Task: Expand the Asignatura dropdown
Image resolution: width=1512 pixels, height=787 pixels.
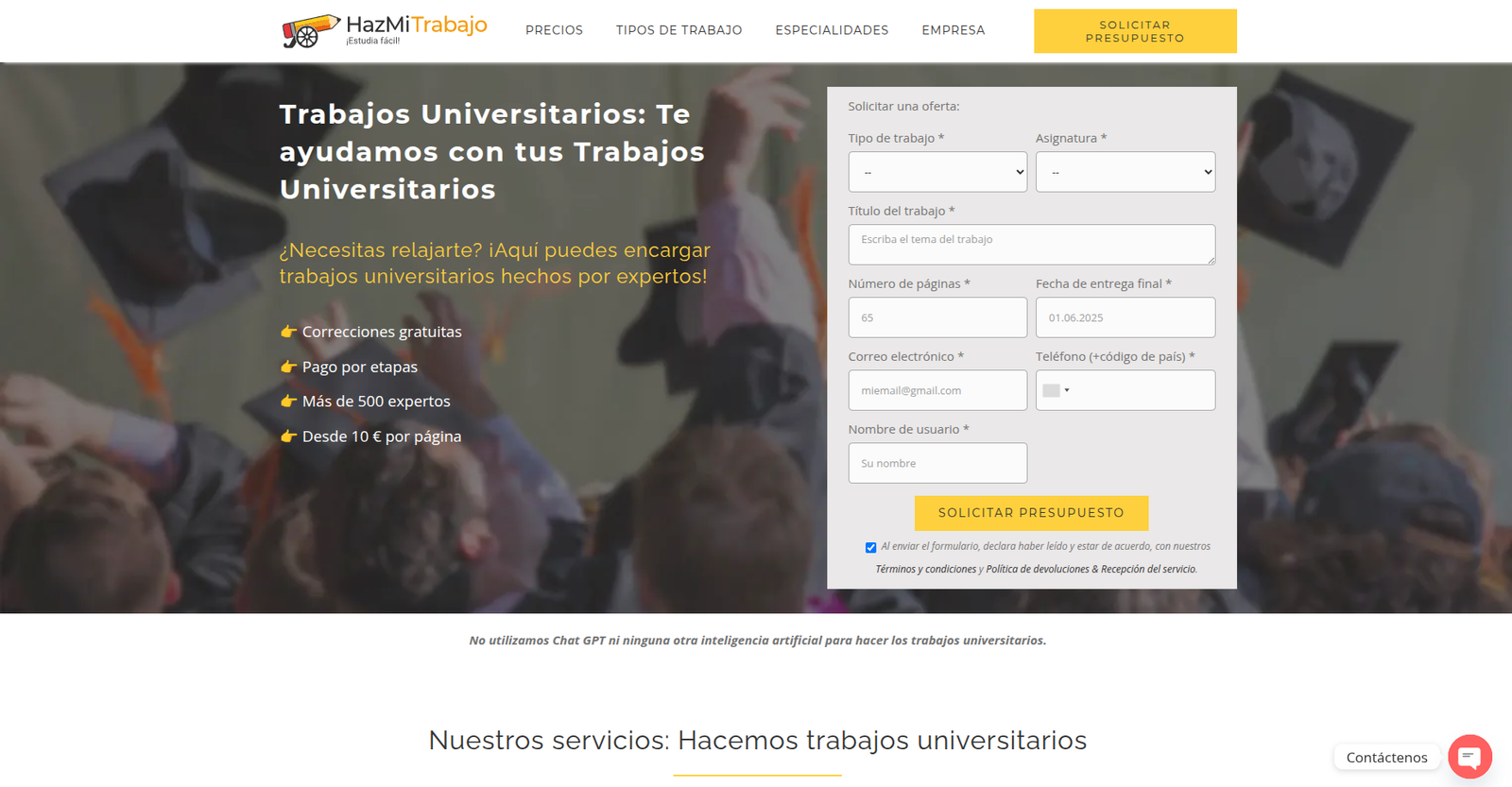Action: [x=1125, y=172]
